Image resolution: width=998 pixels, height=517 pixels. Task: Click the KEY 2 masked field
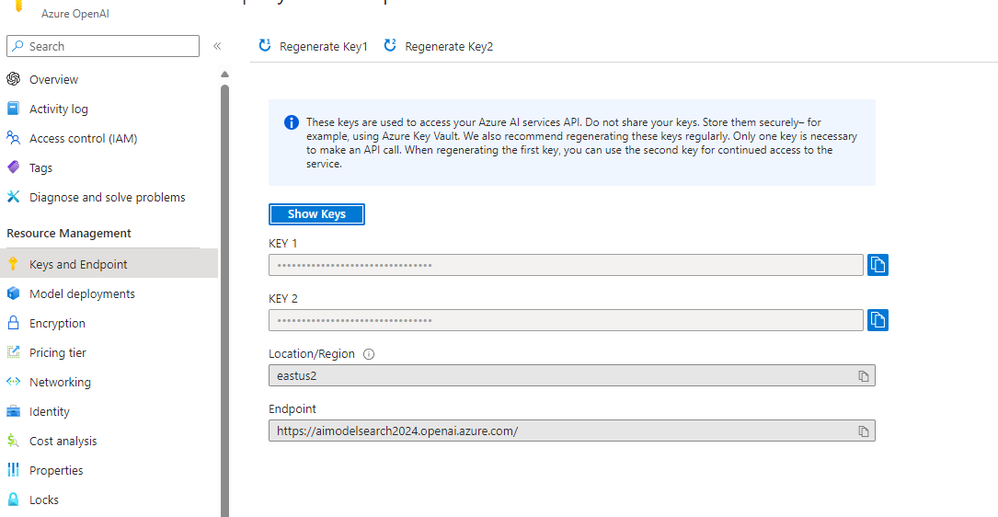(566, 320)
